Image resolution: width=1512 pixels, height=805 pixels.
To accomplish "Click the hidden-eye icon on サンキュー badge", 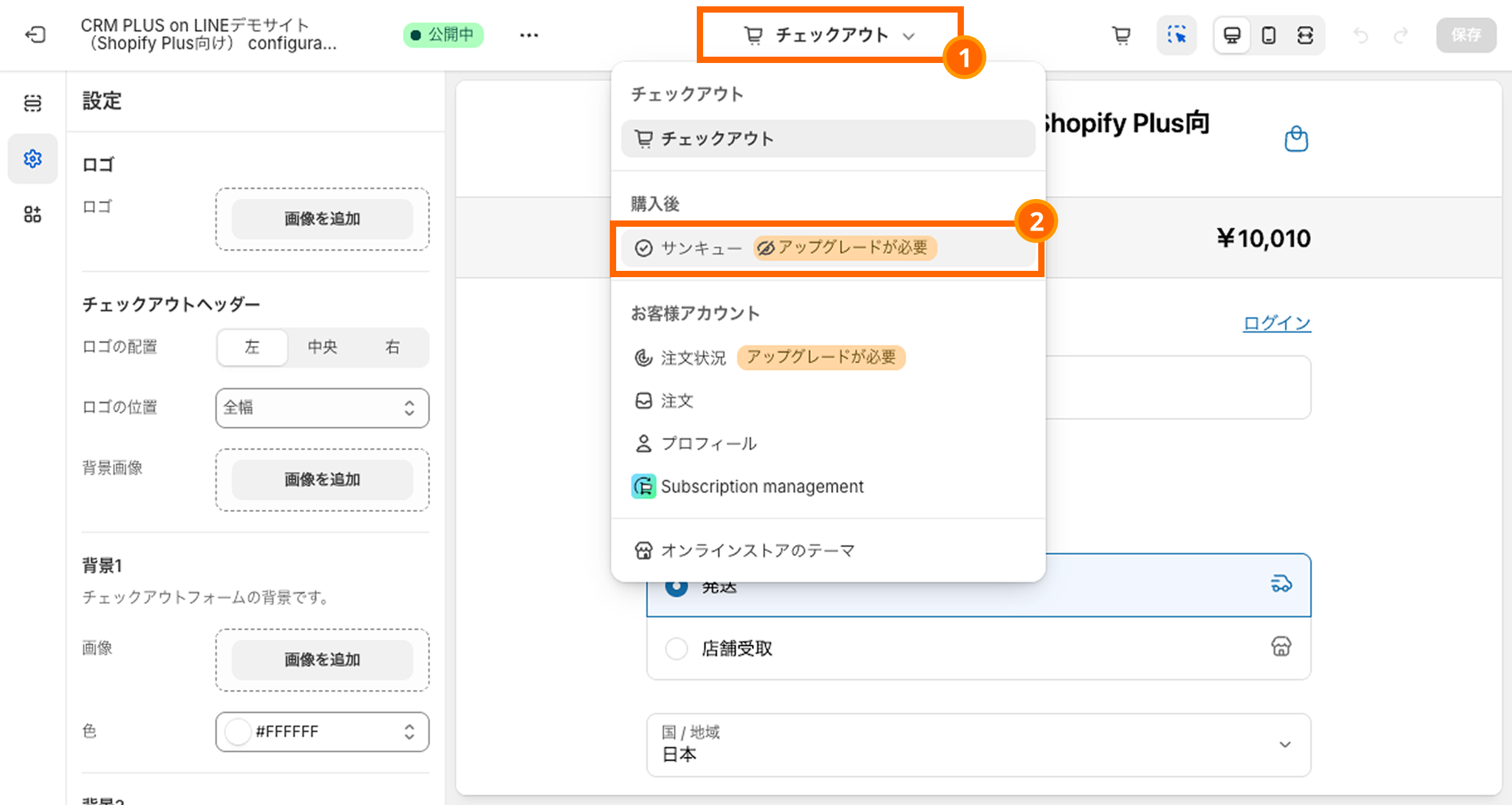I will pyautogui.click(x=765, y=248).
